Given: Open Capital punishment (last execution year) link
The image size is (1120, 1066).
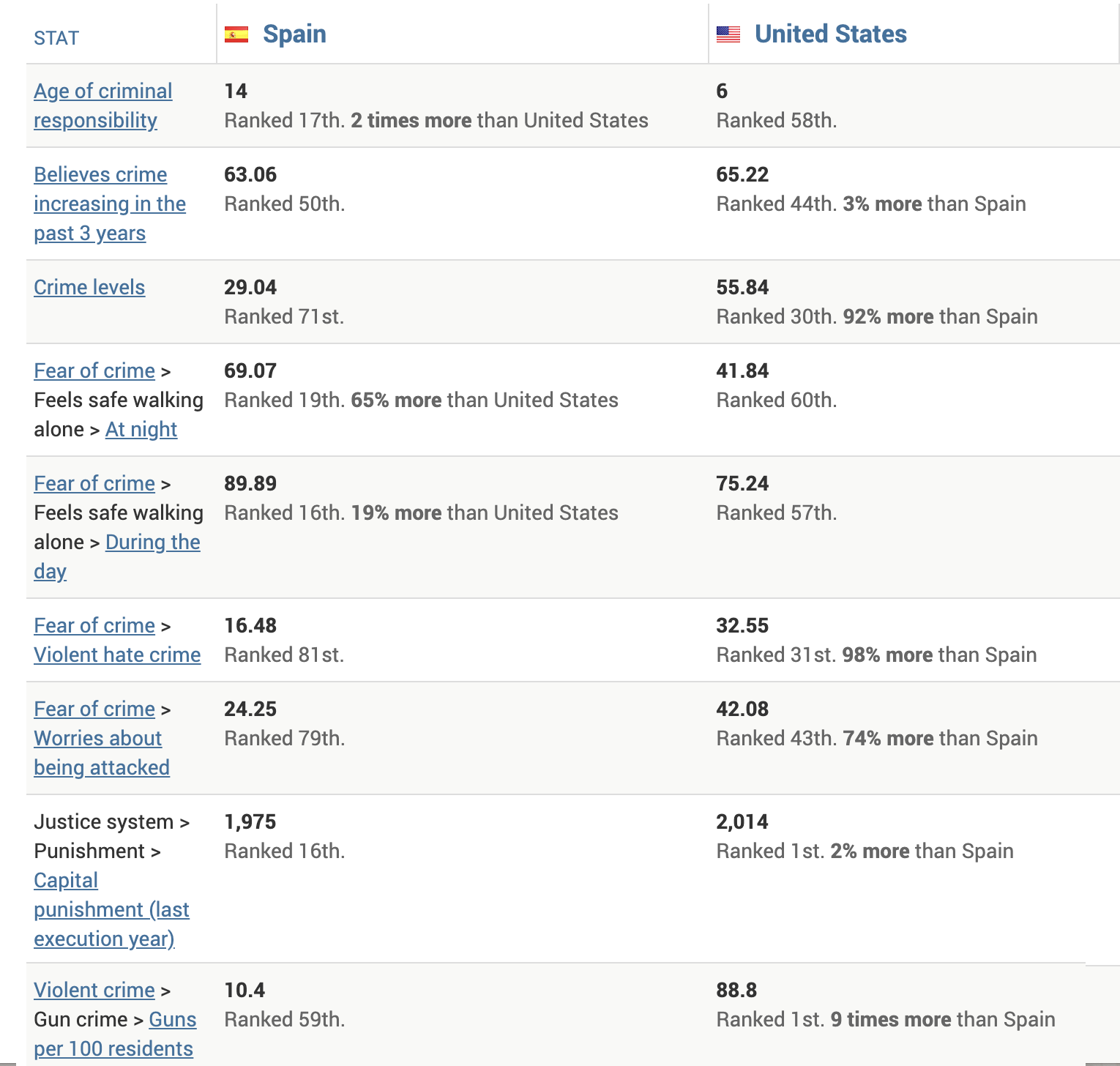Looking at the screenshot, I should [x=111, y=909].
